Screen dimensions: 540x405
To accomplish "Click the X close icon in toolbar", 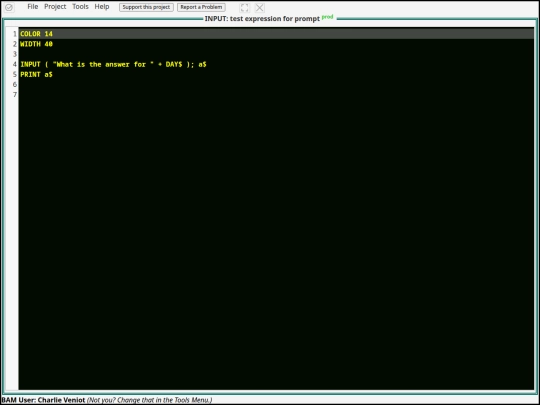I will 260,8.
